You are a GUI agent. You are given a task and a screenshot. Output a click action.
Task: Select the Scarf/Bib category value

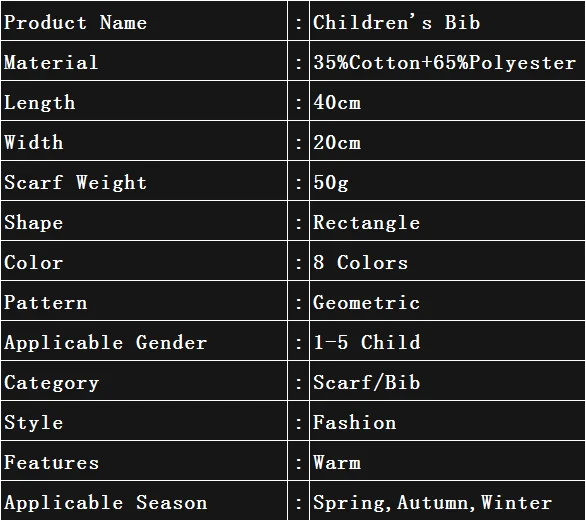(366, 382)
